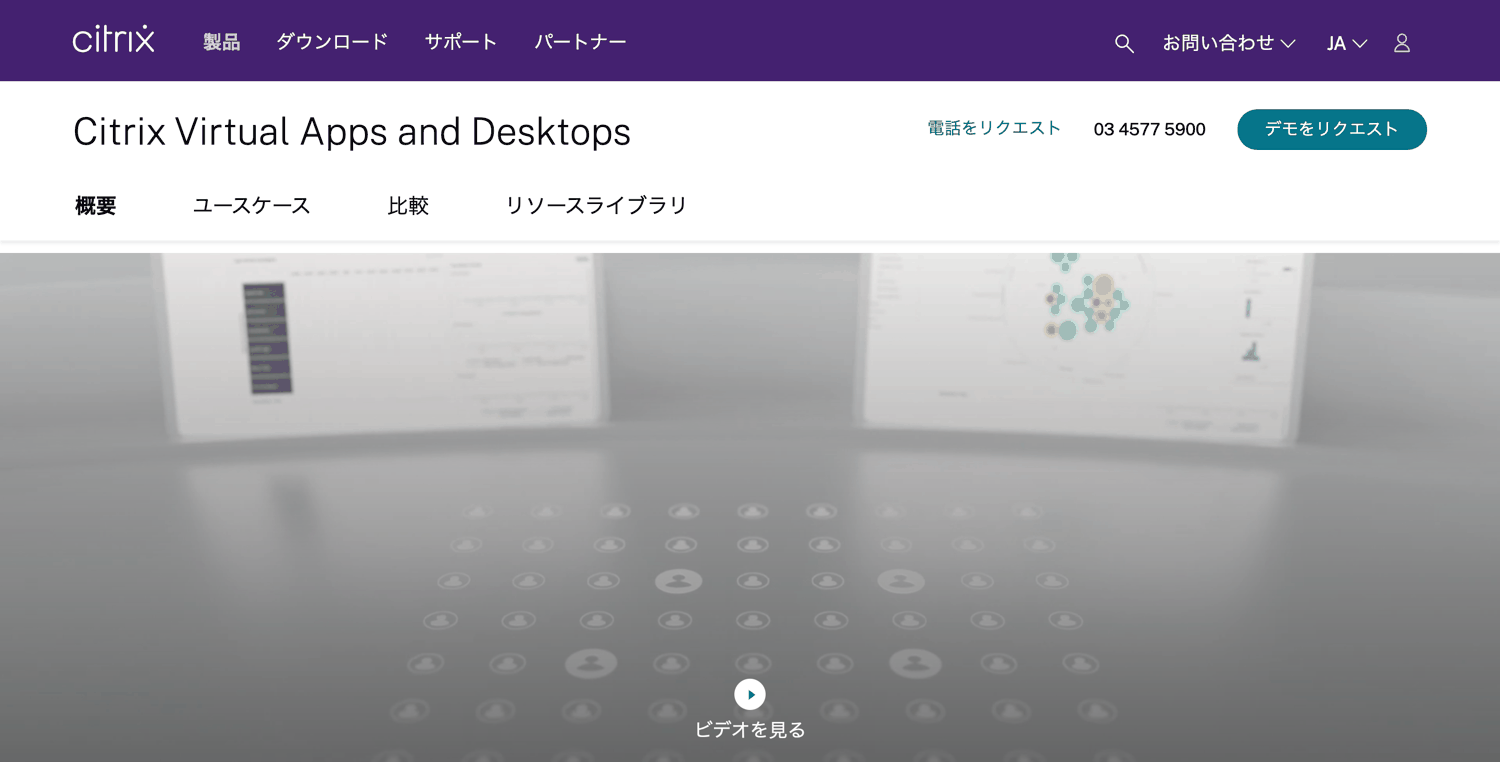Click the デモをリクエスト button
1500x762 pixels.
(1332, 129)
